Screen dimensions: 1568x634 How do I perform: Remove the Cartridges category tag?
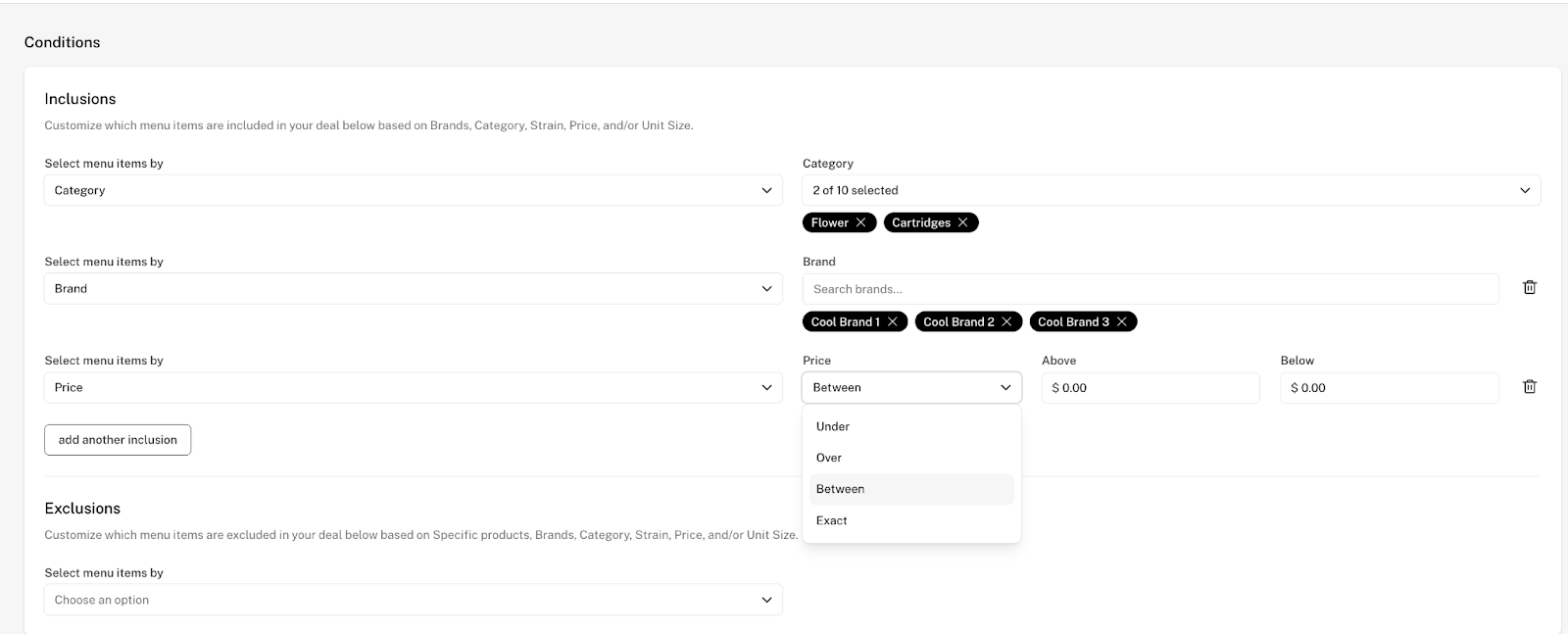[962, 222]
